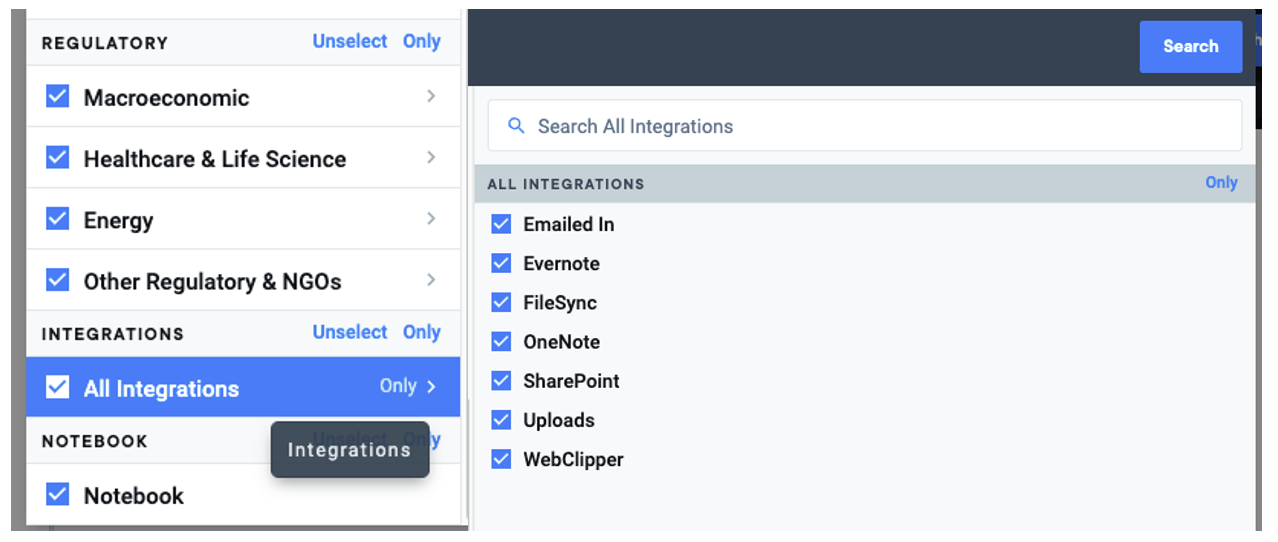Toggle the WebClipper checkbox
Screen dimensions: 1278x542
tap(501, 459)
